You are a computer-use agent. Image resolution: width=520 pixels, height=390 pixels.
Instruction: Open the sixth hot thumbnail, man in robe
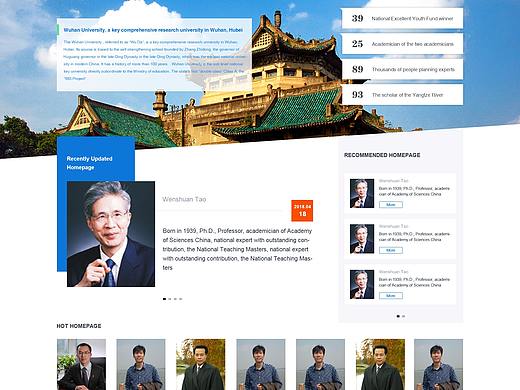coord(380,365)
